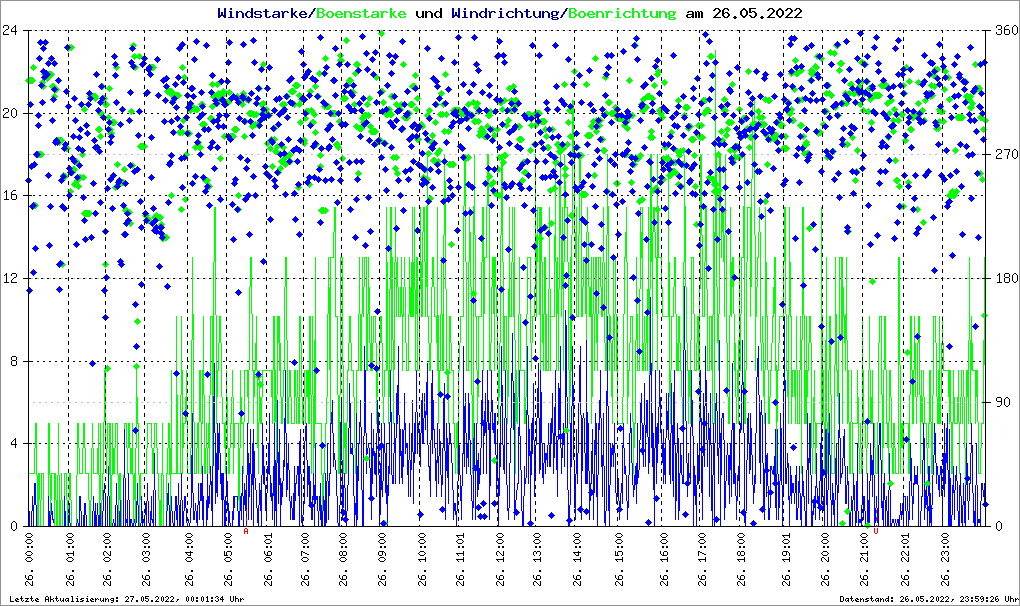
Task: Click the green 'Boenstarke' title label
Action: [361, 13]
